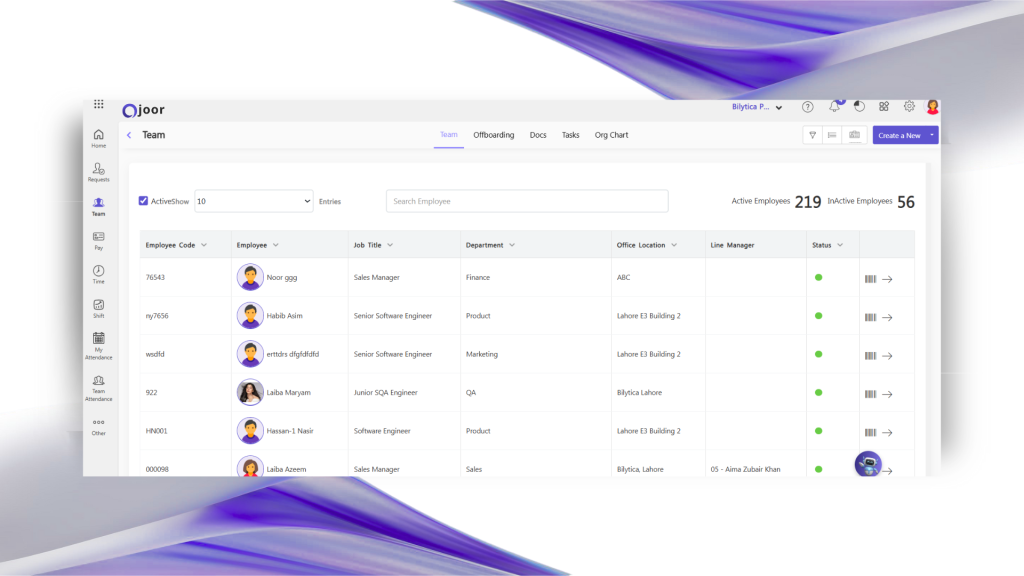This screenshot has width=1024, height=576.
Task: Uncheck the Active checkbox
Action: click(144, 201)
